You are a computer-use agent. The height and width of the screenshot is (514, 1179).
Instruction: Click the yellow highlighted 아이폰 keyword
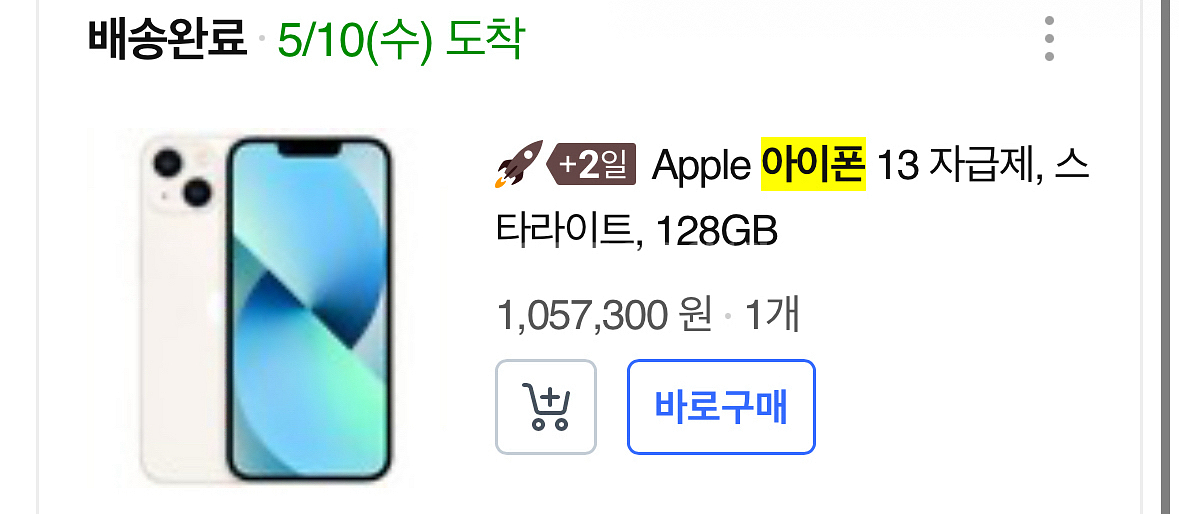point(814,165)
